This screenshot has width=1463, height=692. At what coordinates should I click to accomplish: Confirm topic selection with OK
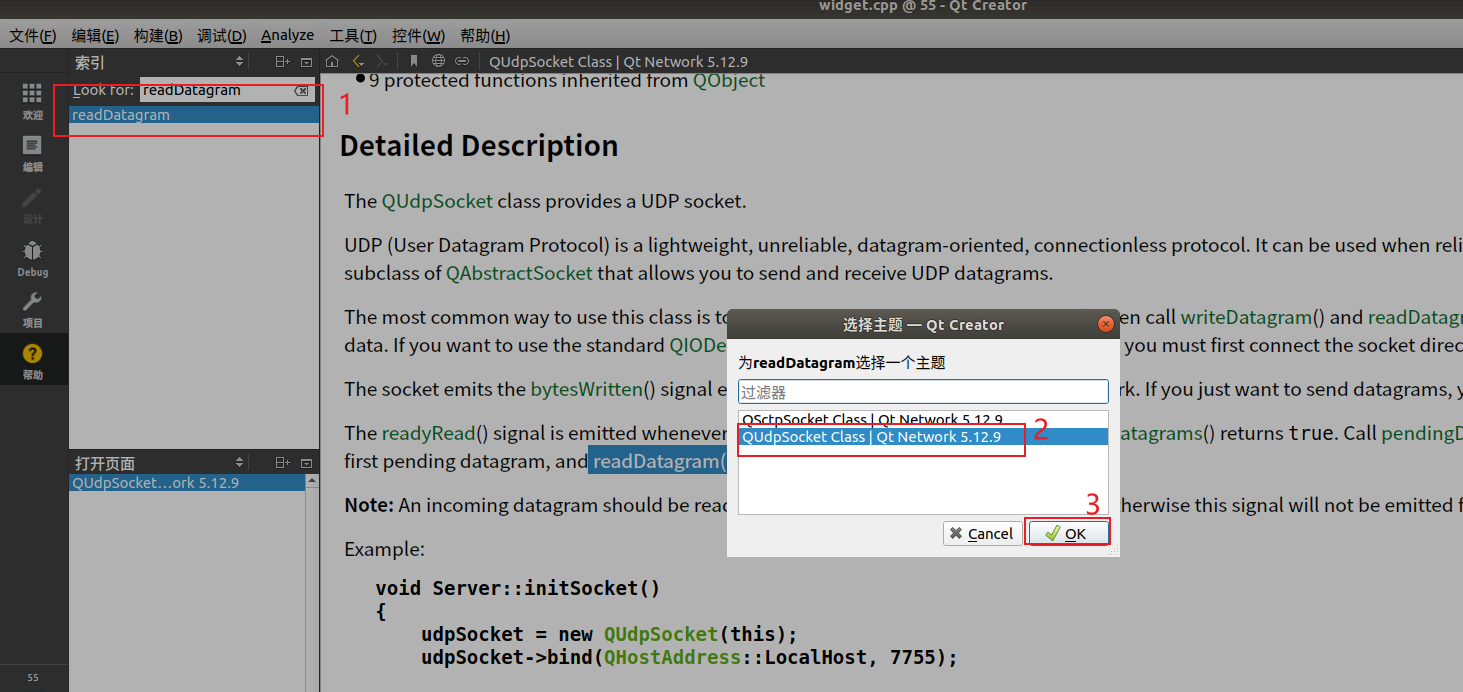pos(1069,533)
